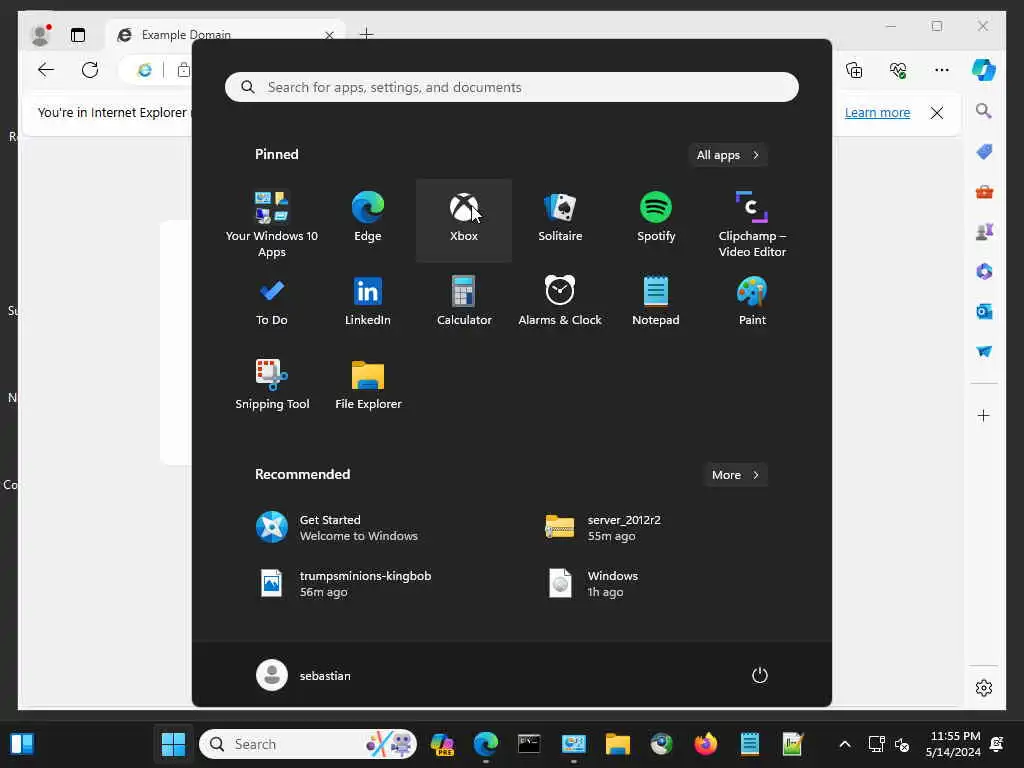Open File Explorer from pinned apps
The image size is (1024, 768).
click(368, 385)
